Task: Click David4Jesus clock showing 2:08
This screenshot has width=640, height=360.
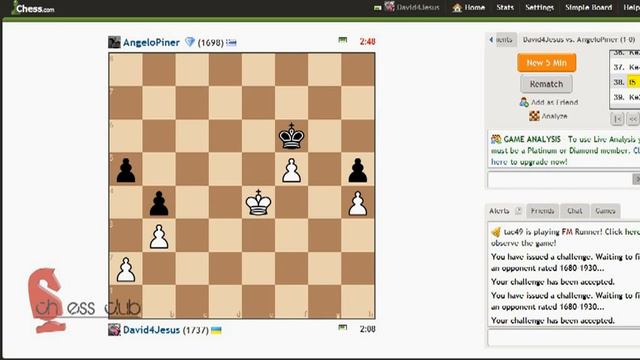Action: [x=367, y=329]
